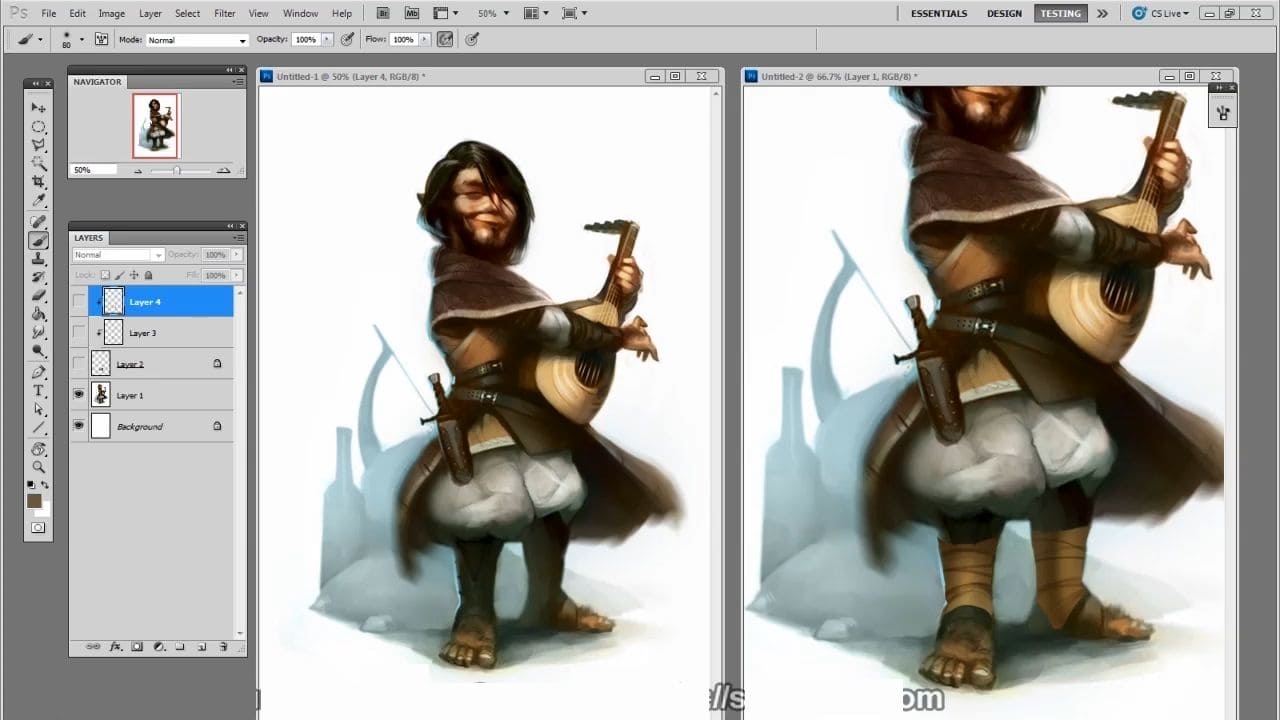Toggle Layer 4 visibility on
The image size is (1280, 720).
(79, 302)
